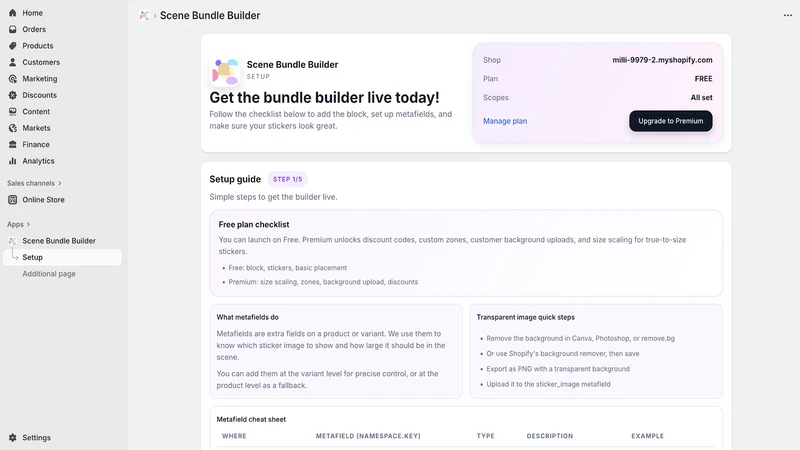Click the DESCRIPTION column header
Screen dimensions: 800x450
tap(549, 436)
